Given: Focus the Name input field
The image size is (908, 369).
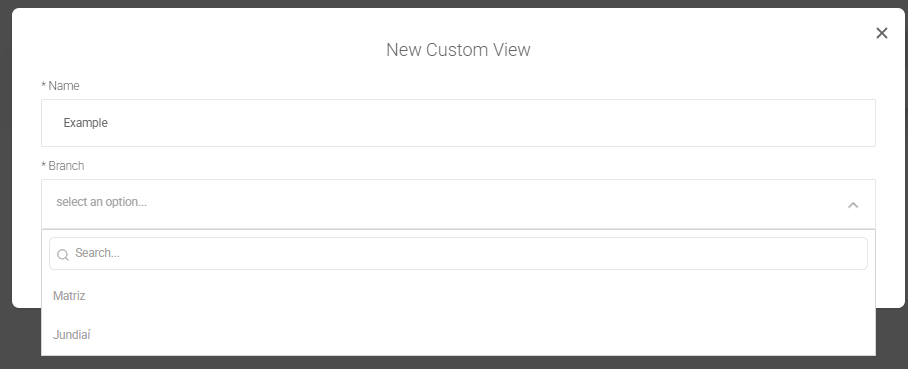Looking at the screenshot, I should click(x=458, y=123).
